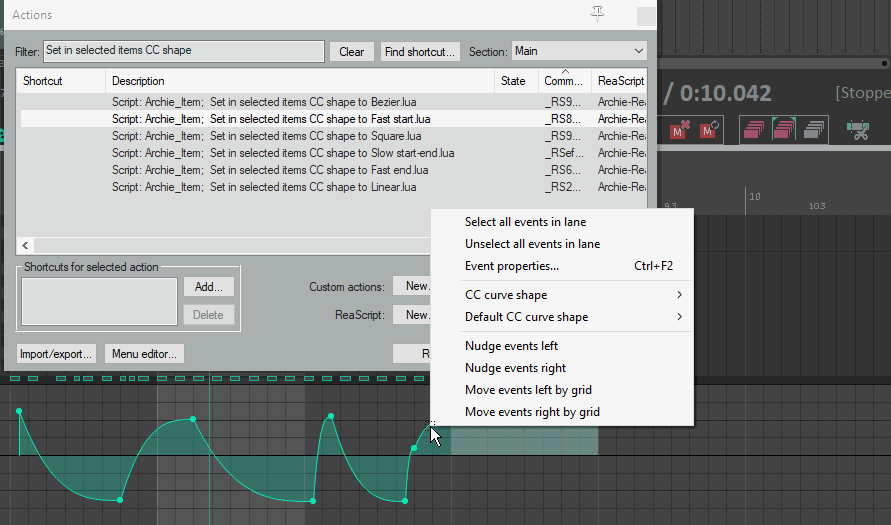This screenshot has height=525, width=891.
Task: Click the CC point at the second curve peak
Action: 193,419
